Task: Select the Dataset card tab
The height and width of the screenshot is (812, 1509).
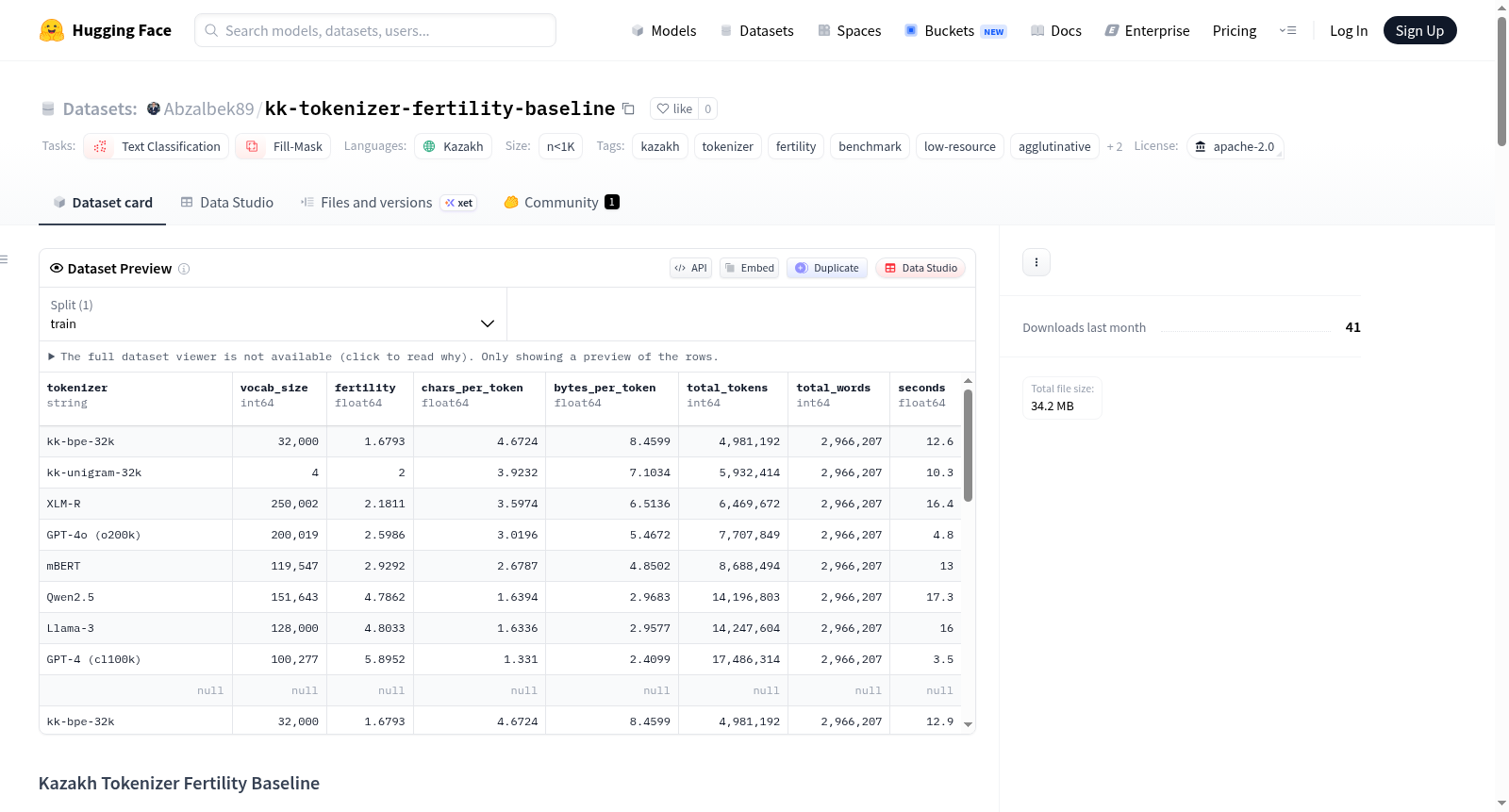Action: tap(103, 203)
